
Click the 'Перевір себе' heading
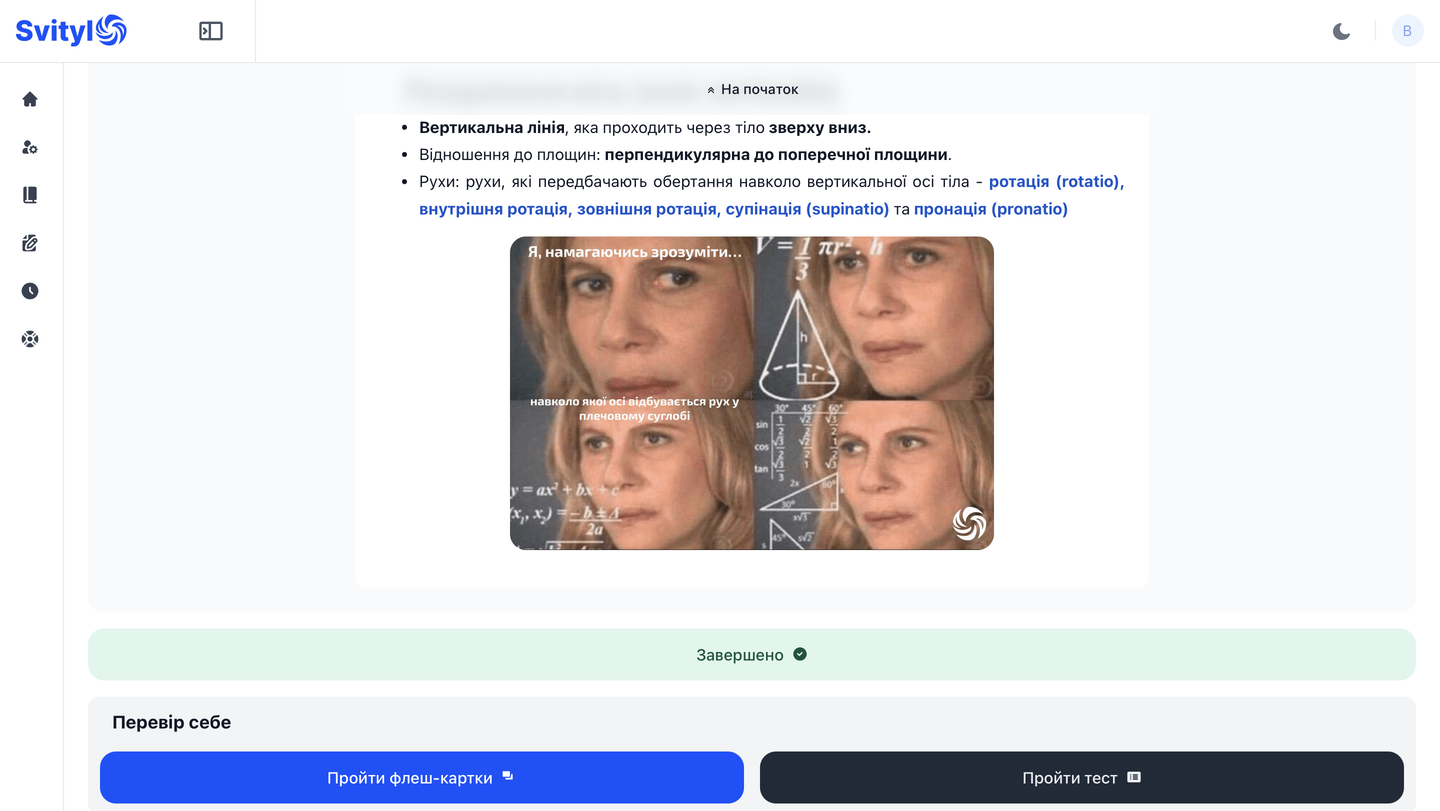[172, 722]
